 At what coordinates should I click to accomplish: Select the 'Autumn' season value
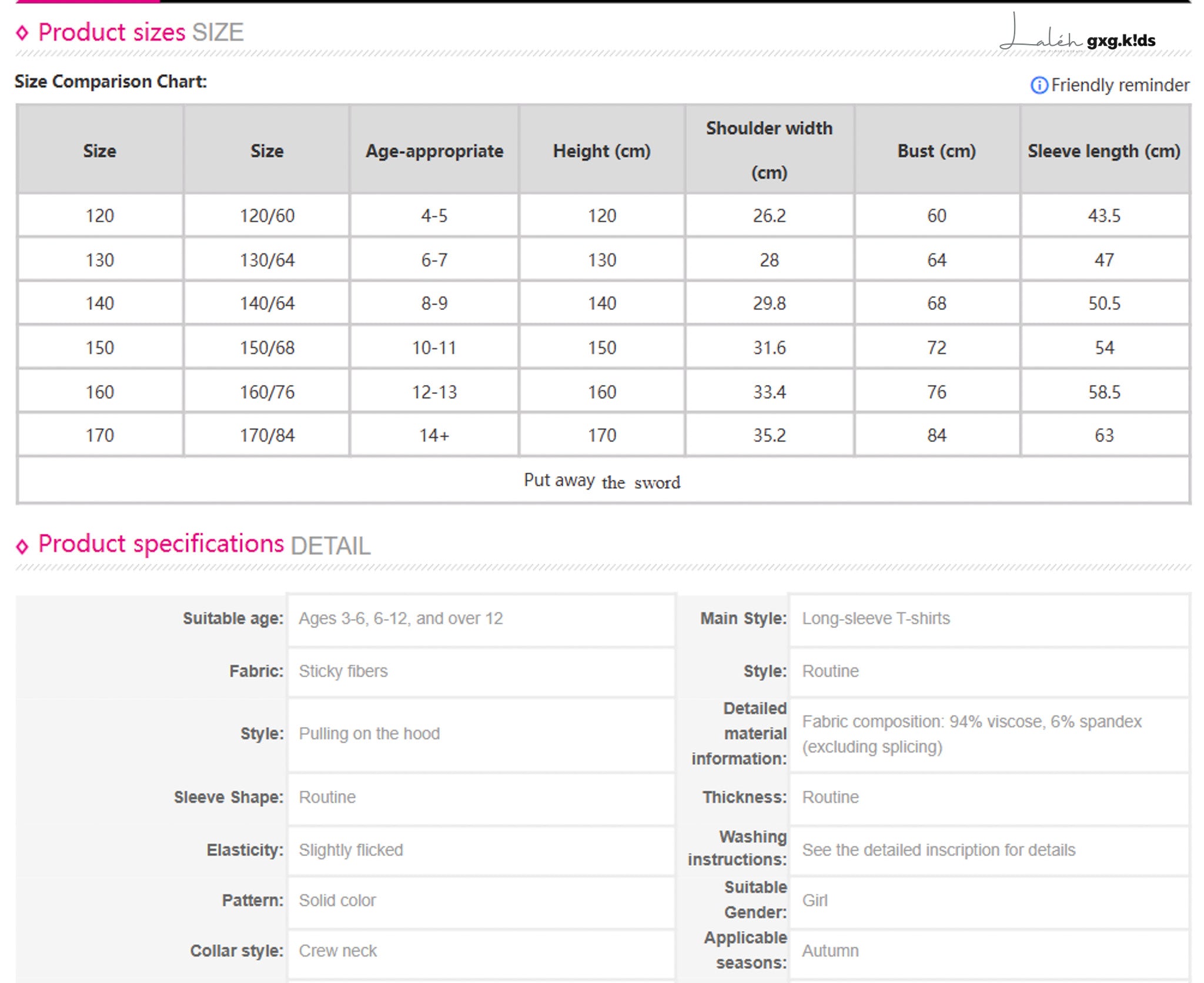pos(831,951)
